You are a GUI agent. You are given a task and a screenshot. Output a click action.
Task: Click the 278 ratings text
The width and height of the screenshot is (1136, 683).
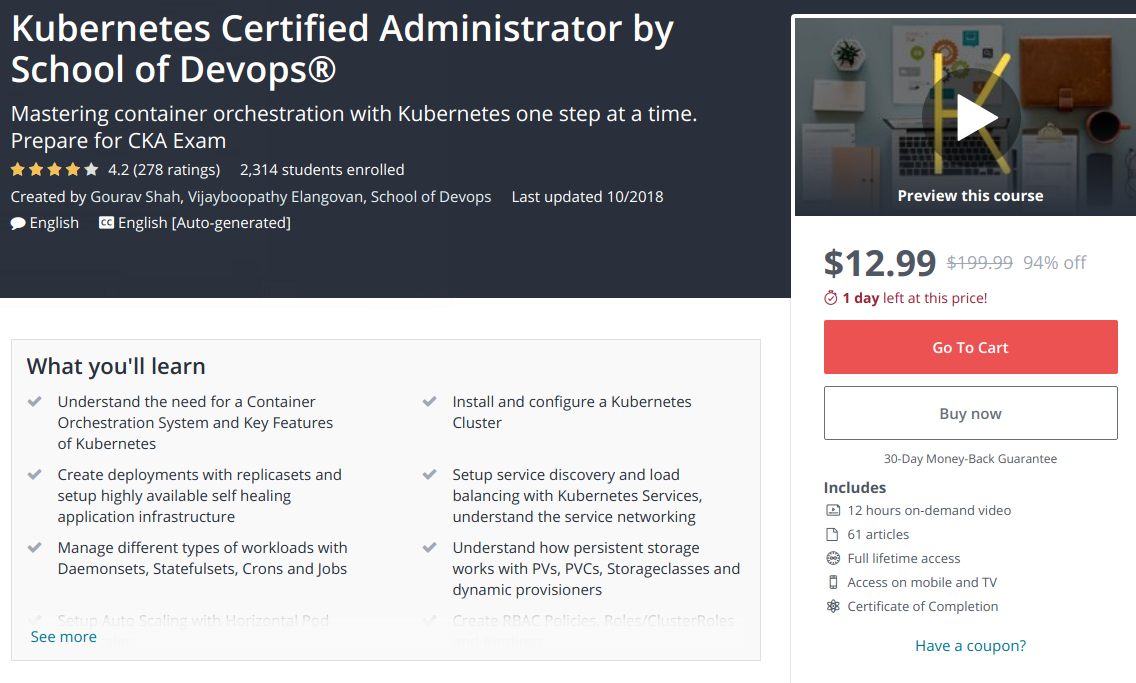[176, 169]
